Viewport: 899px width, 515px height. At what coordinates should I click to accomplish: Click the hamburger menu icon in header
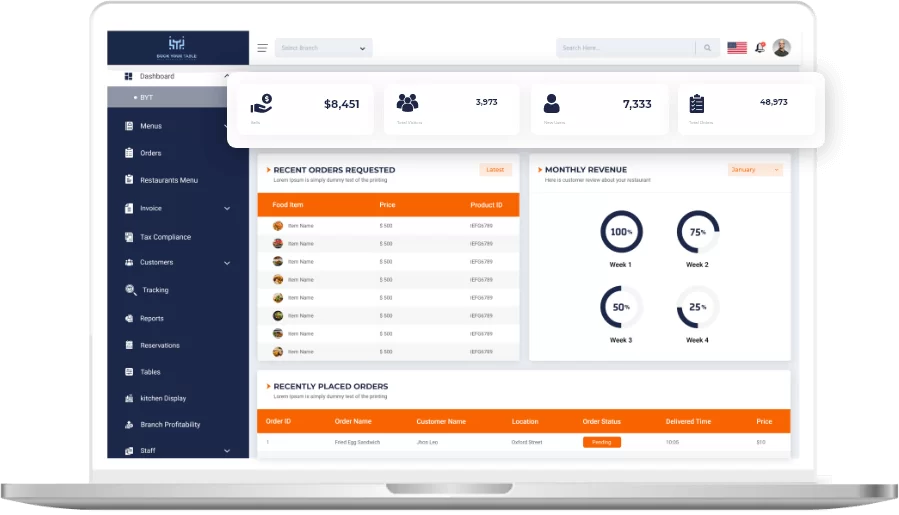point(262,48)
